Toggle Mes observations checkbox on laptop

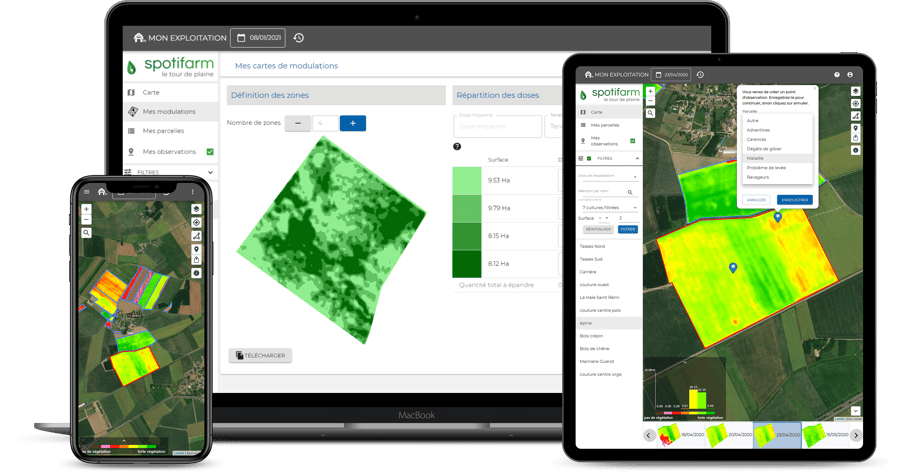click(x=210, y=152)
